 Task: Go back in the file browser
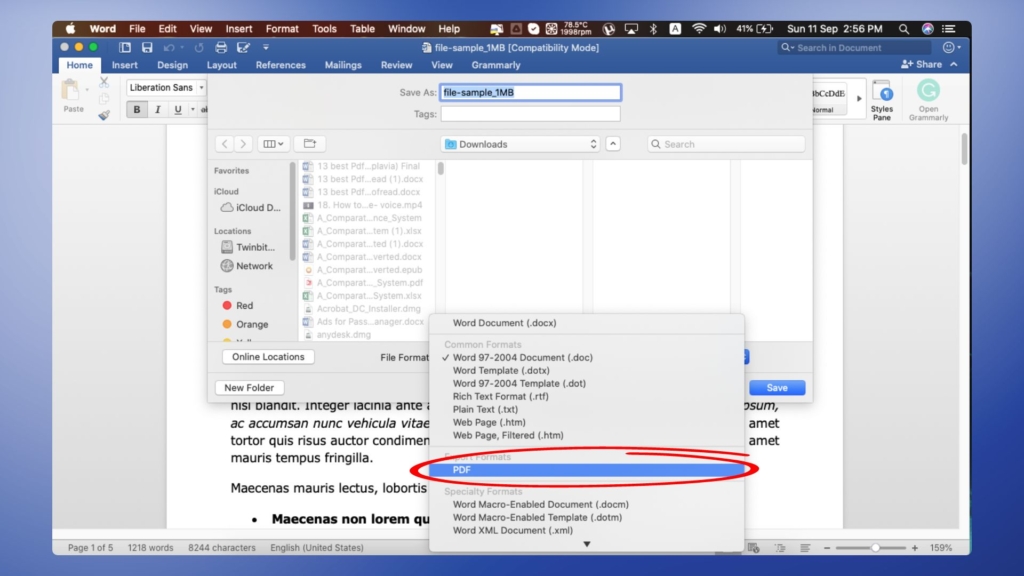click(224, 144)
